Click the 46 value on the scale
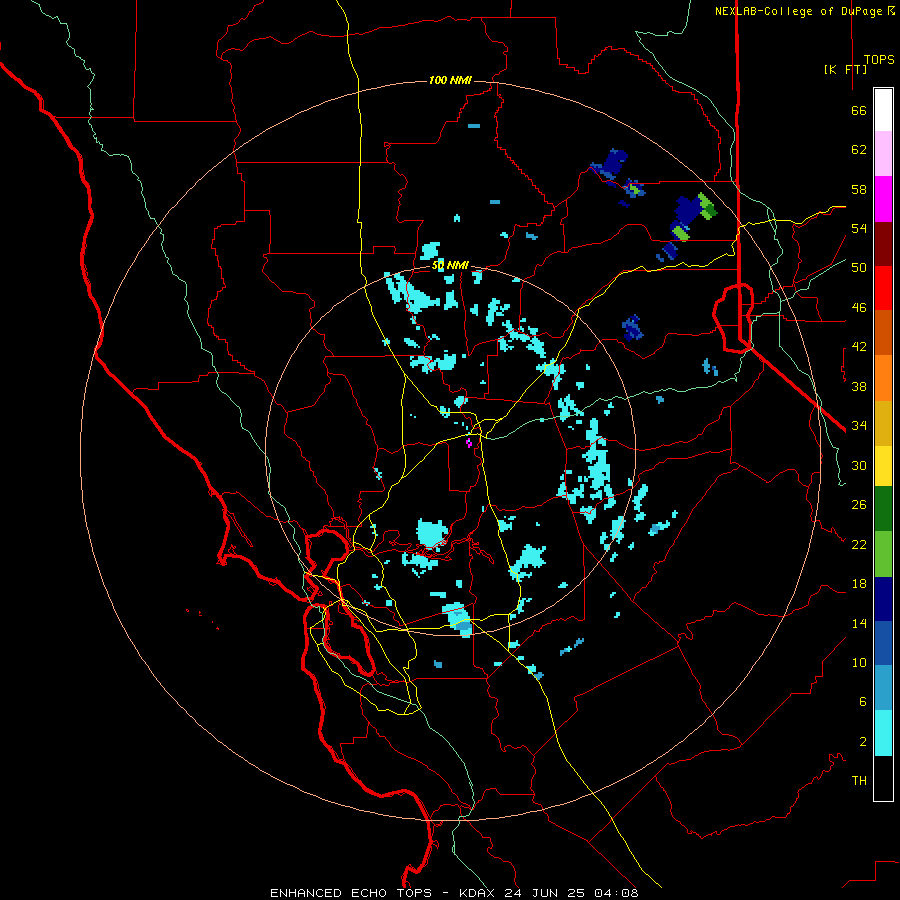This screenshot has width=900, height=900. 859,308
